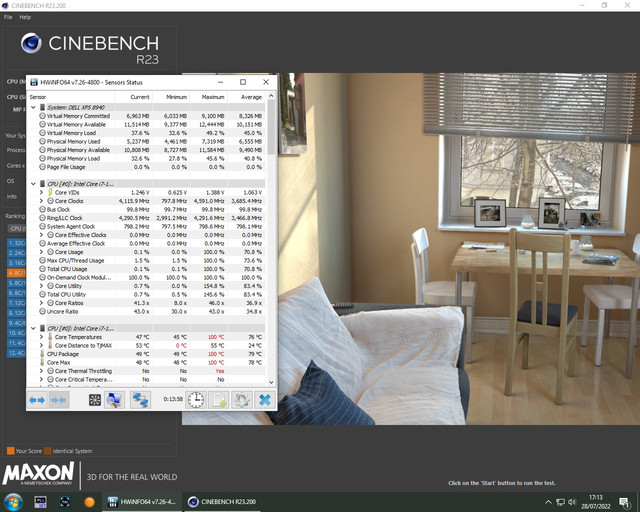
Task: Select the Virtual Memory Committed row
Action: pyautogui.click(x=146, y=116)
